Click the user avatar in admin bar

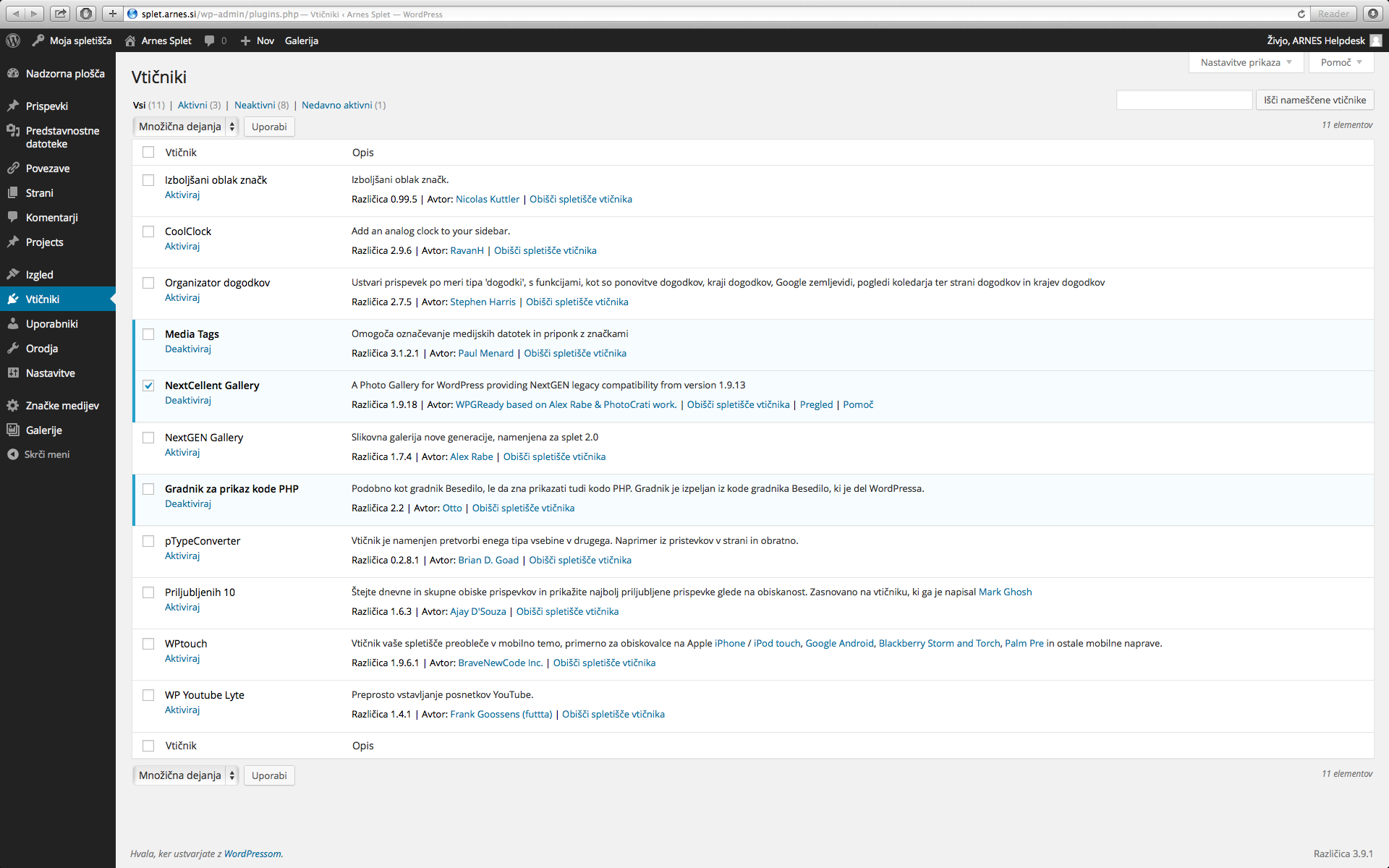click(x=1376, y=41)
